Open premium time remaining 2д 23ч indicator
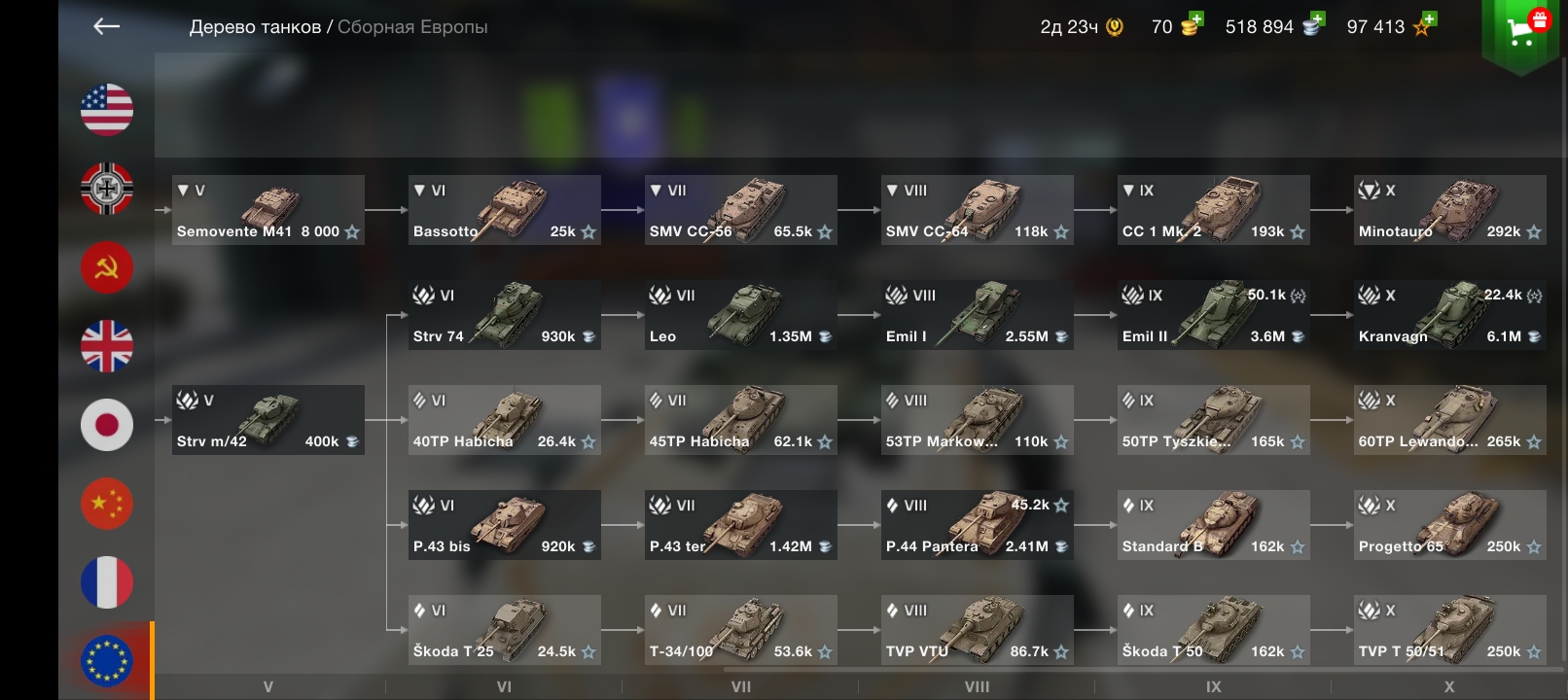1568x700 pixels. pos(1082,26)
